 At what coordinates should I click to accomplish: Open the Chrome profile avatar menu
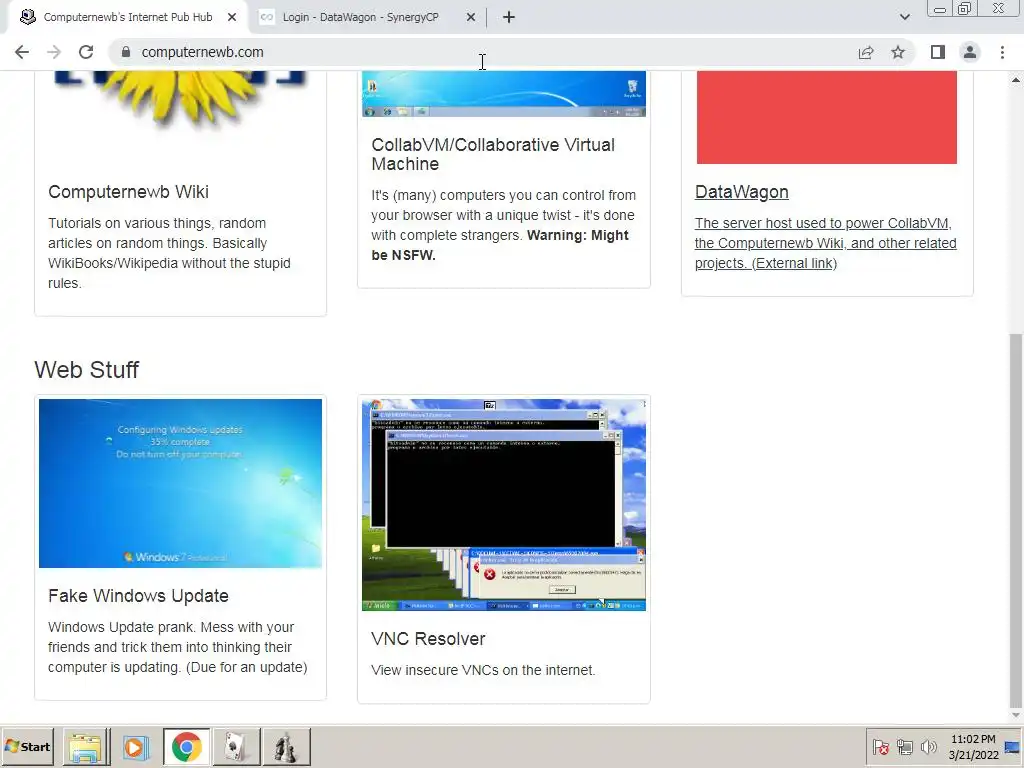click(x=970, y=52)
